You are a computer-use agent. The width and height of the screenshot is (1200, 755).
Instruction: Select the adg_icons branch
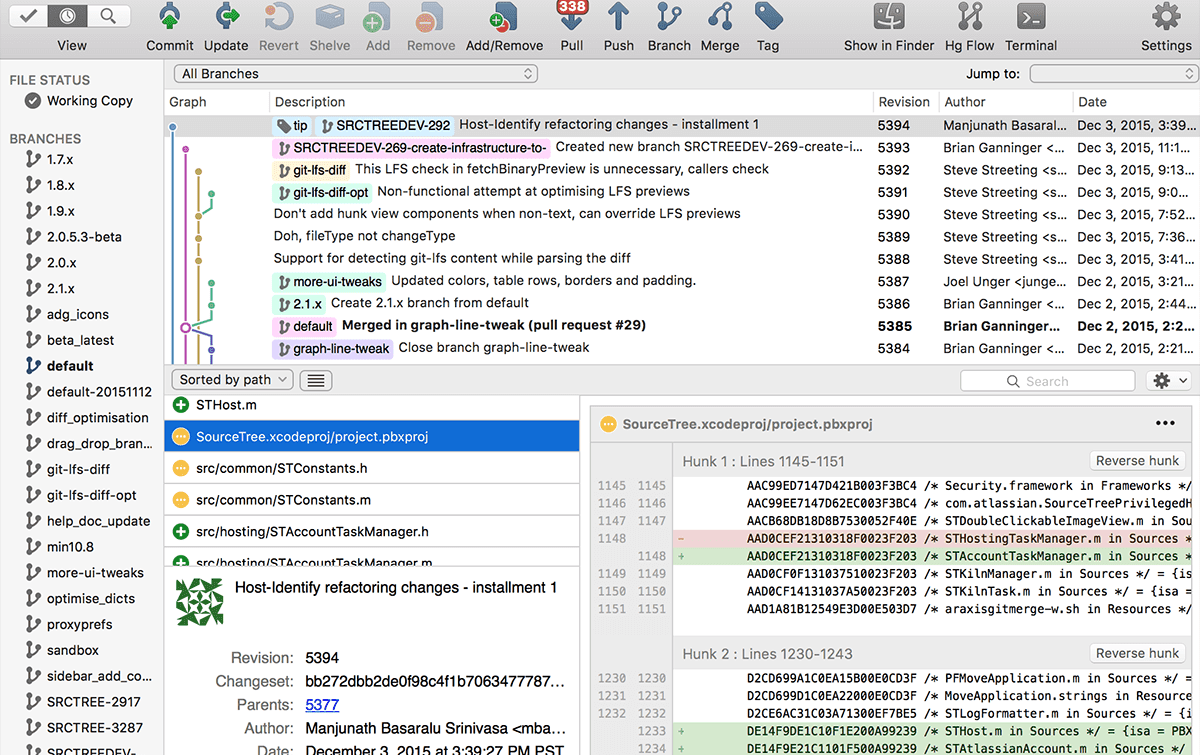click(x=78, y=314)
